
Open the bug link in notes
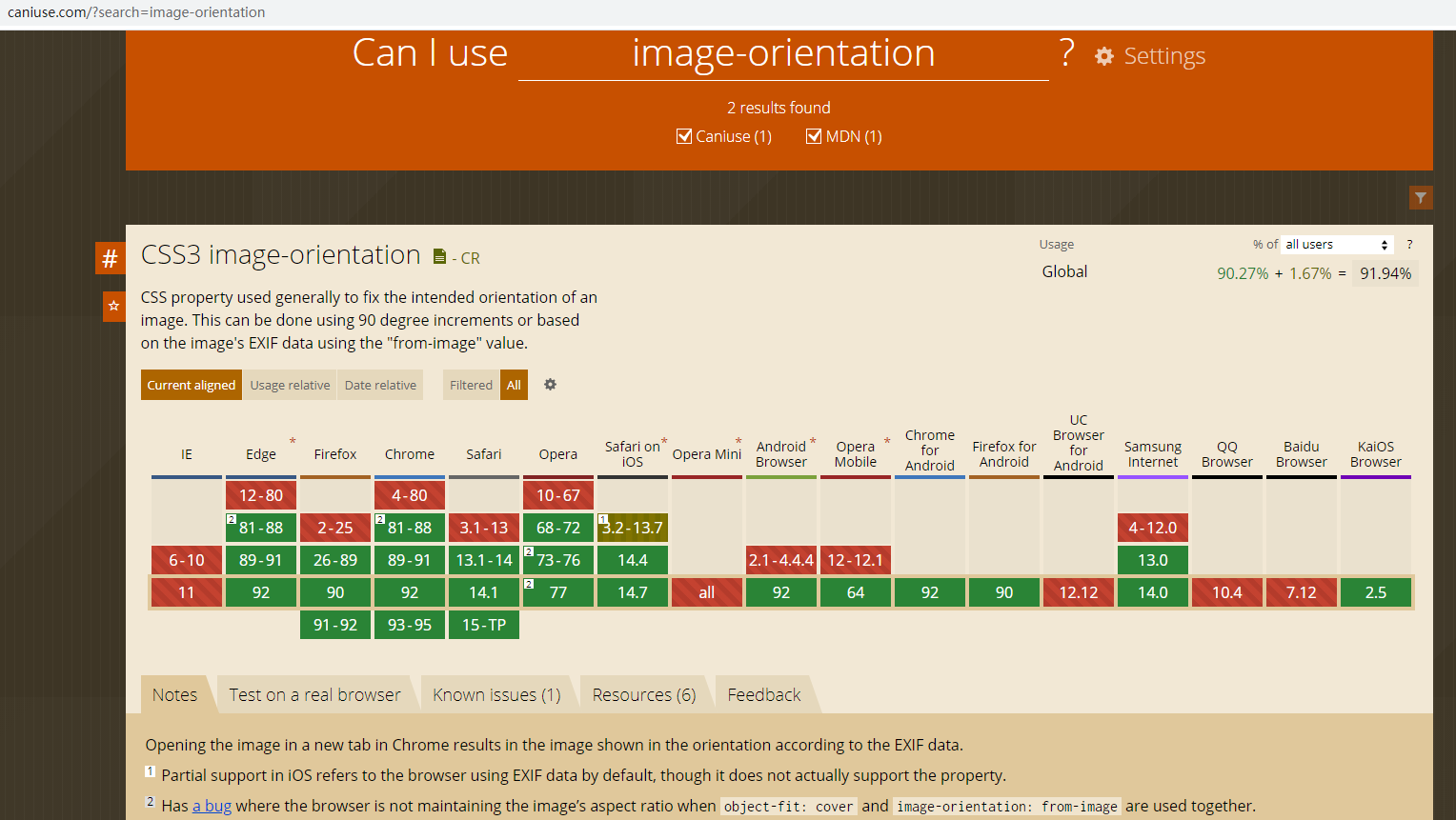(212, 806)
